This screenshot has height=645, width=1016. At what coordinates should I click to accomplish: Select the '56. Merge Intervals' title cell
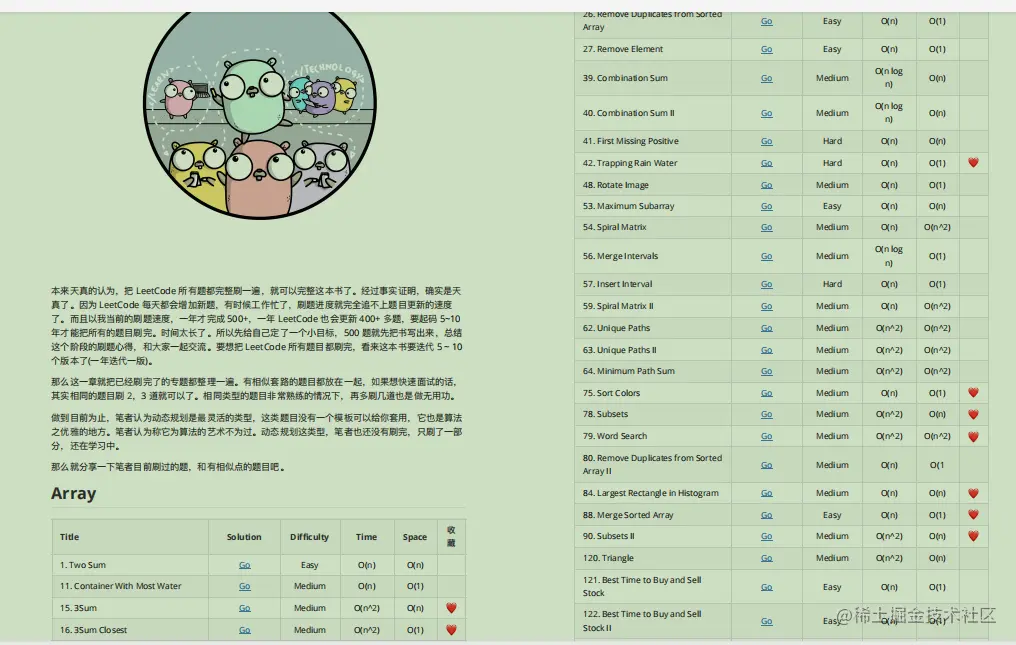[x=653, y=256]
